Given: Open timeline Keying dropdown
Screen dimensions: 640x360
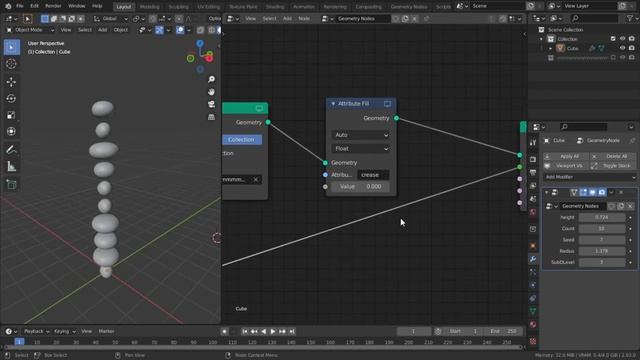Looking at the screenshot, I should (64, 331).
